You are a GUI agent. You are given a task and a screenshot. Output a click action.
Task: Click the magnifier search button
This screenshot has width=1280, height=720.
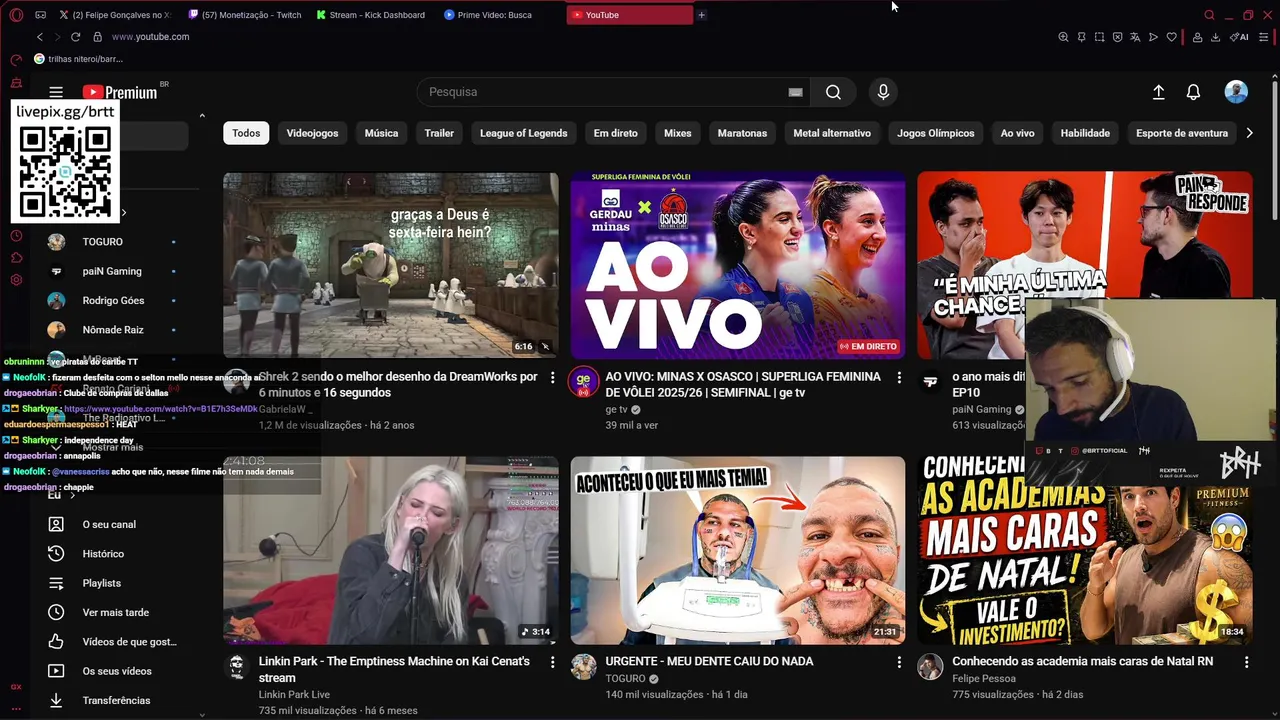pyautogui.click(x=833, y=92)
